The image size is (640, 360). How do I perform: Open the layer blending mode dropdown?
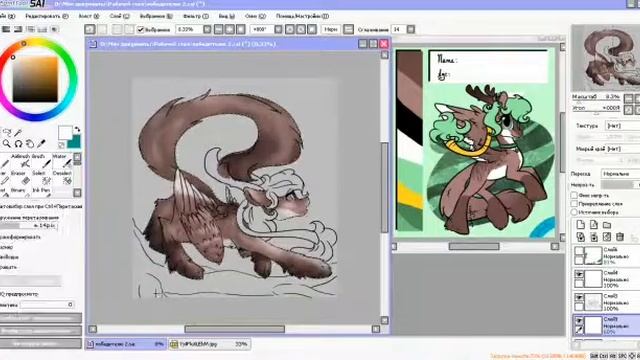point(620,174)
